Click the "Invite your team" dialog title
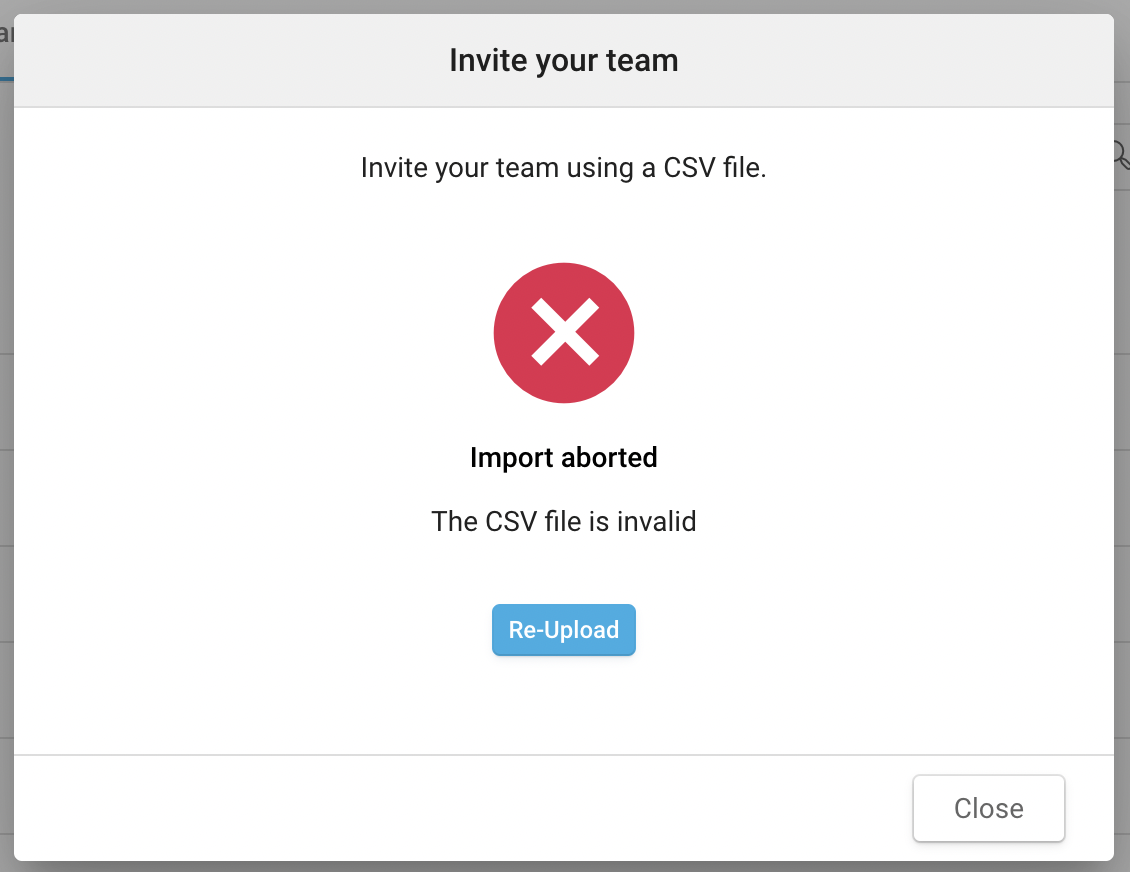The height and width of the screenshot is (872, 1130). pyautogui.click(x=564, y=60)
